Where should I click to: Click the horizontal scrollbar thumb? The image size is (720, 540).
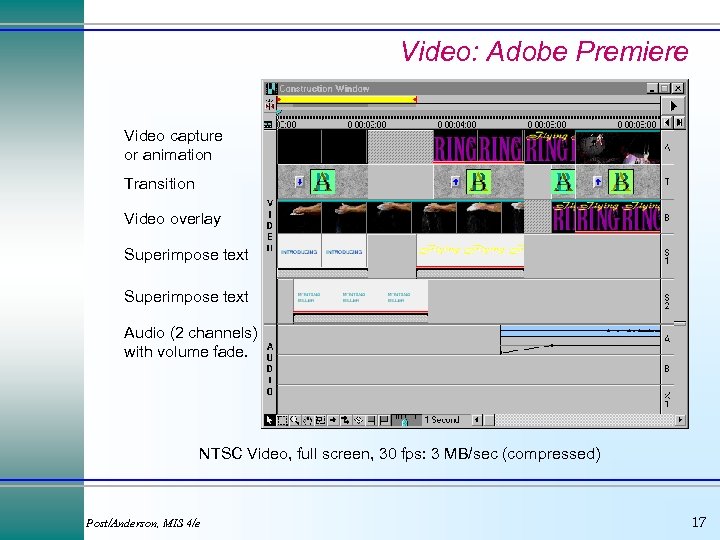(489, 420)
